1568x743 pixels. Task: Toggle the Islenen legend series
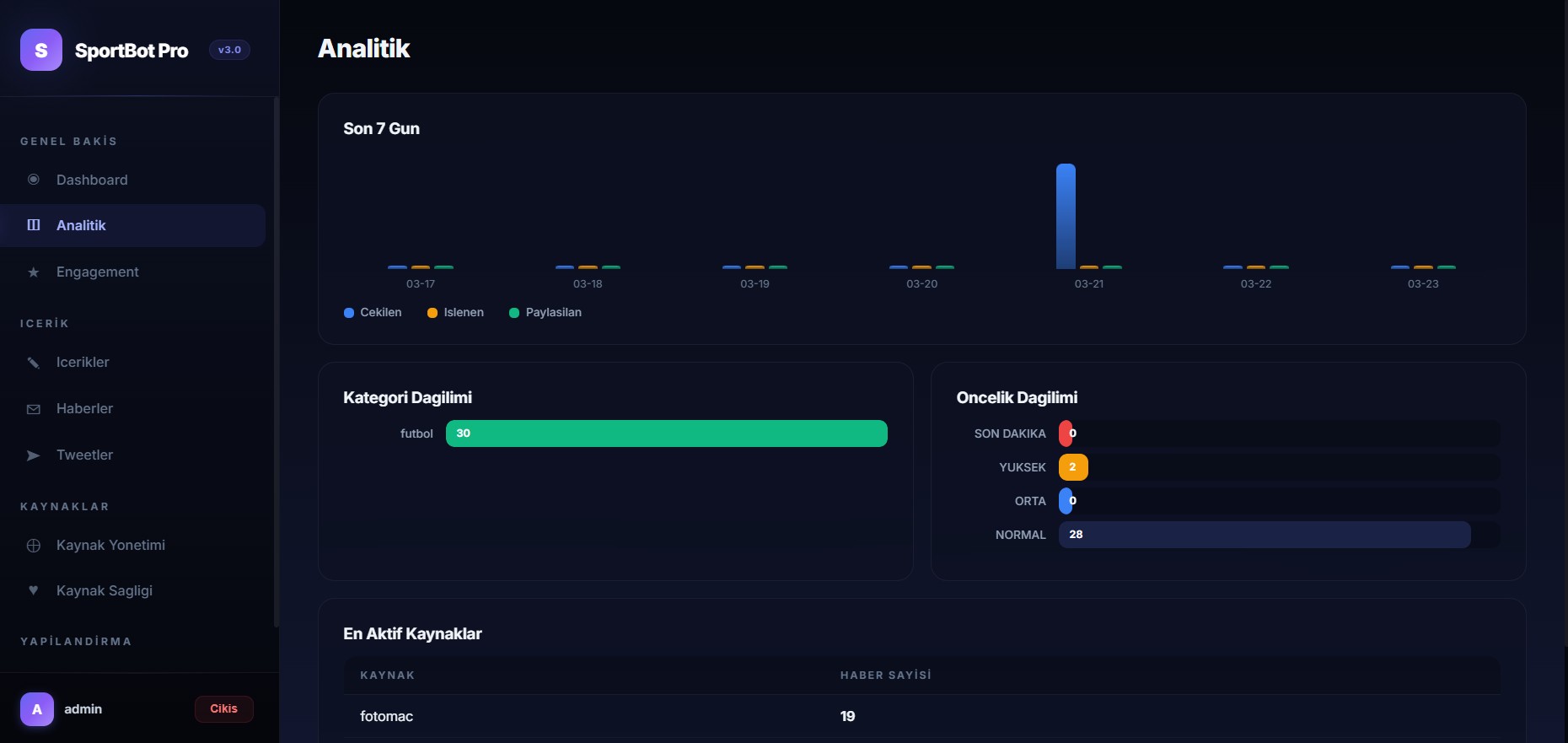455,312
